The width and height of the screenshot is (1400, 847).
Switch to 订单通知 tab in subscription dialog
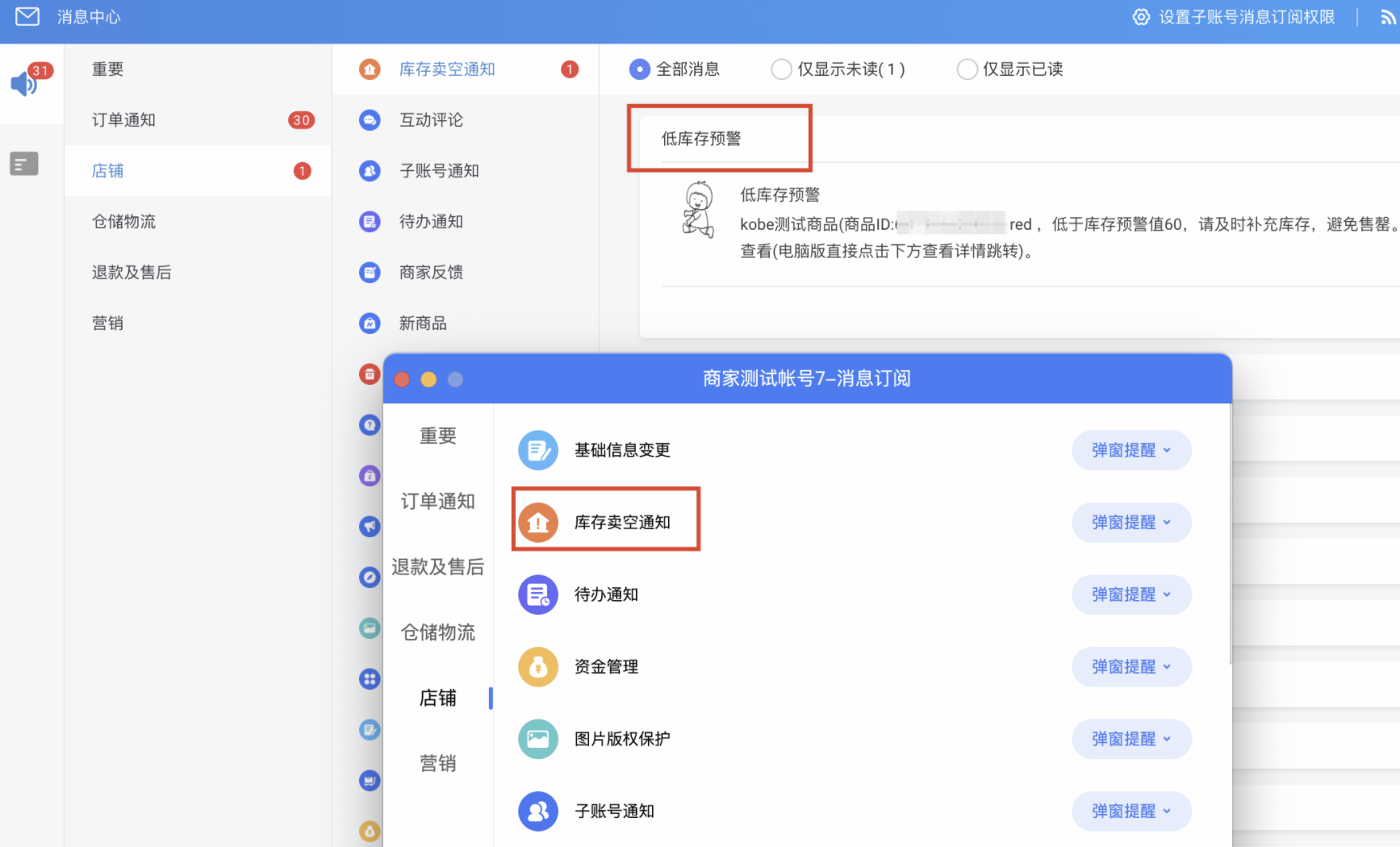pos(438,502)
